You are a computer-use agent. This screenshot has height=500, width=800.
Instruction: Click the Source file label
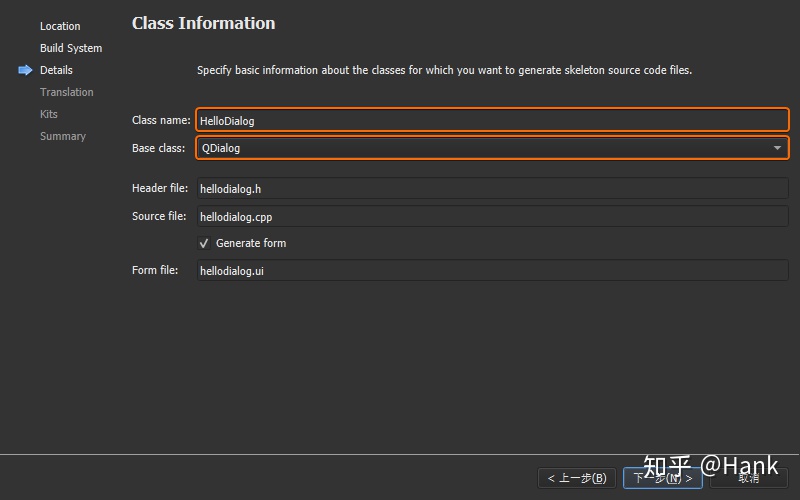[159, 216]
